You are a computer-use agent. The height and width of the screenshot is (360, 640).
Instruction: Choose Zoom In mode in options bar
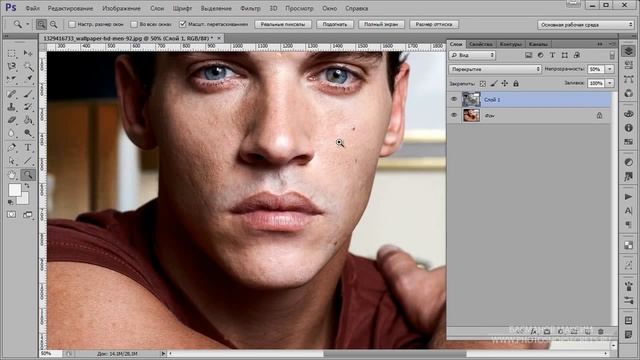41,24
